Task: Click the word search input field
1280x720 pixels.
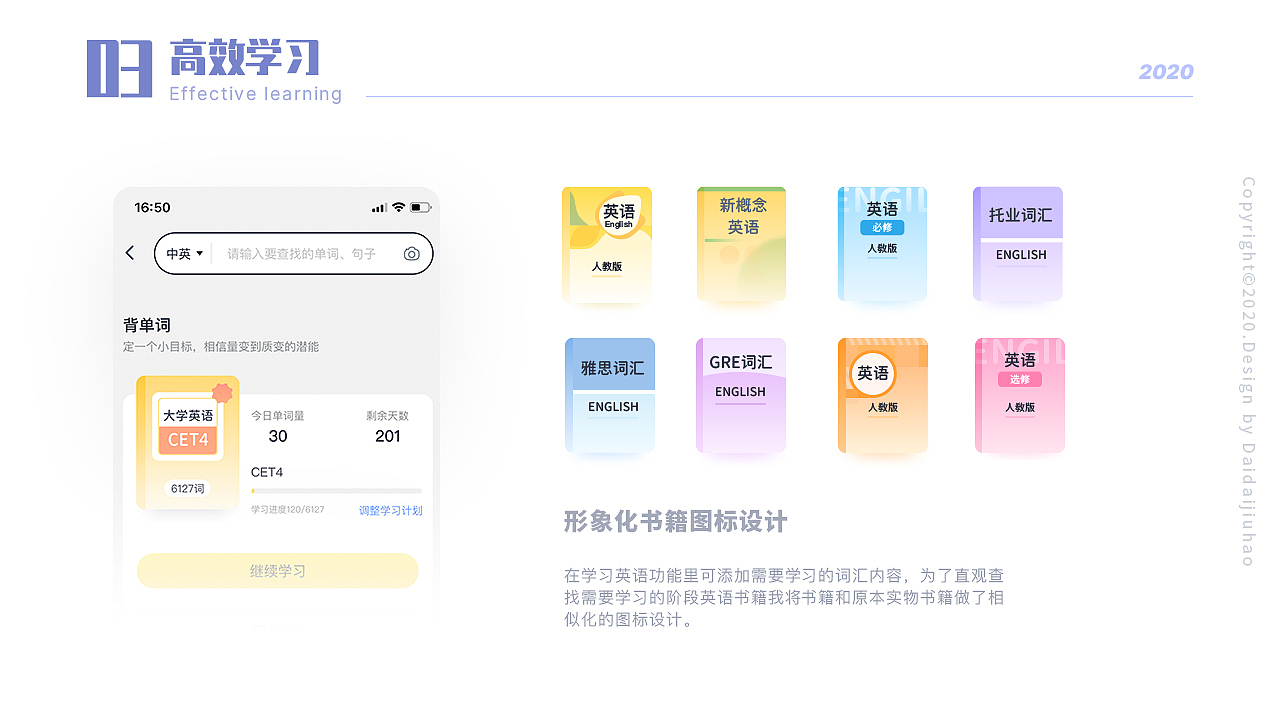Action: [300, 254]
